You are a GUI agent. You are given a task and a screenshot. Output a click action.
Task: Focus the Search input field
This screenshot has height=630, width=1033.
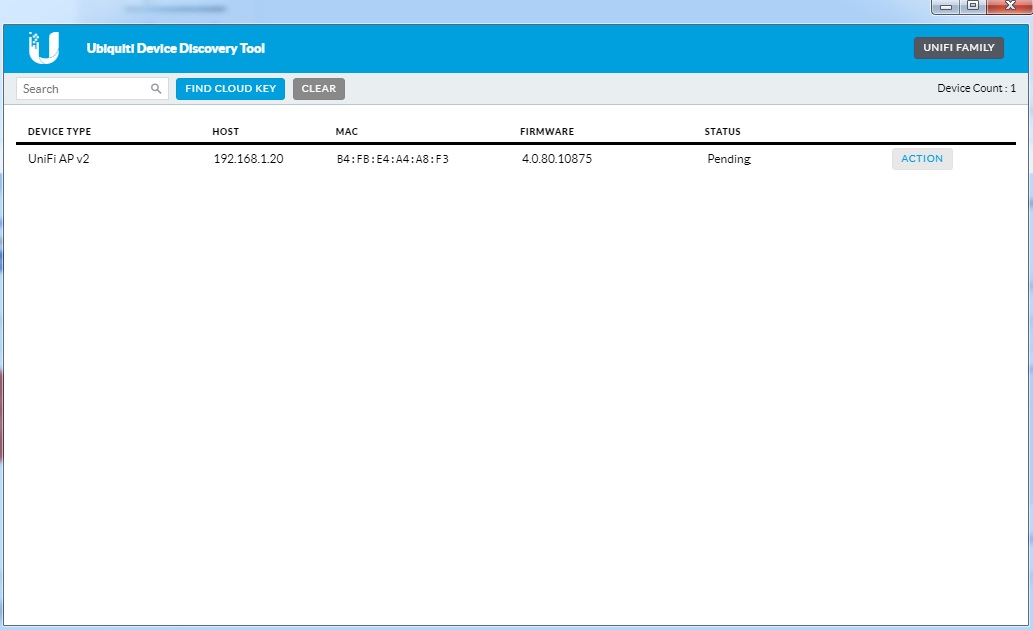click(x=92, y=89)
